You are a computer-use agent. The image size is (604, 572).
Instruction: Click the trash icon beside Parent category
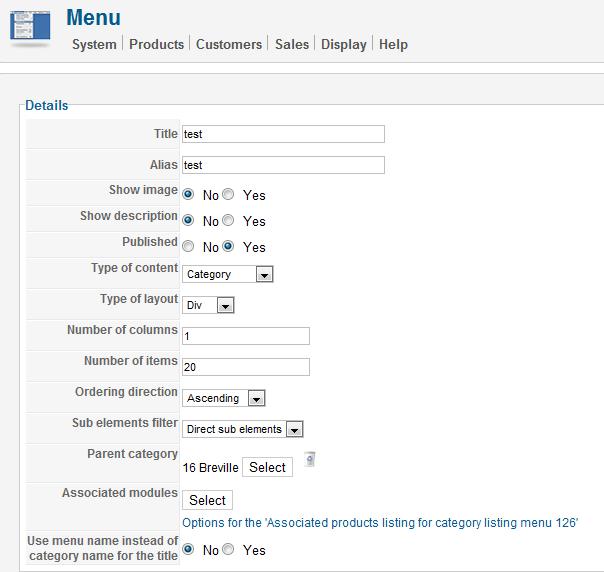(310, 459)
